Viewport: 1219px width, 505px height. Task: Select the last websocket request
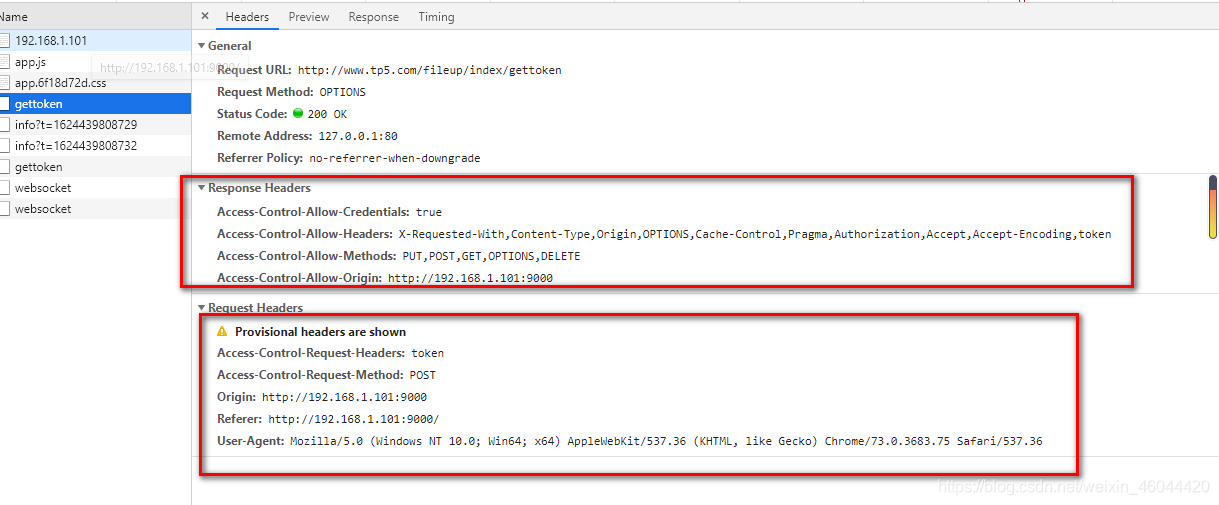pos(95,209)
